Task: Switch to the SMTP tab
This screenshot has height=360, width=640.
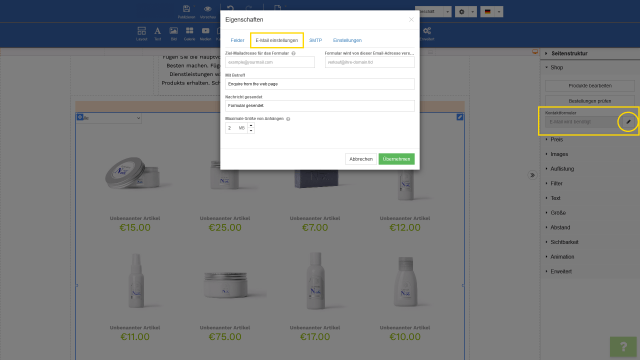Action: coord(316,40)
